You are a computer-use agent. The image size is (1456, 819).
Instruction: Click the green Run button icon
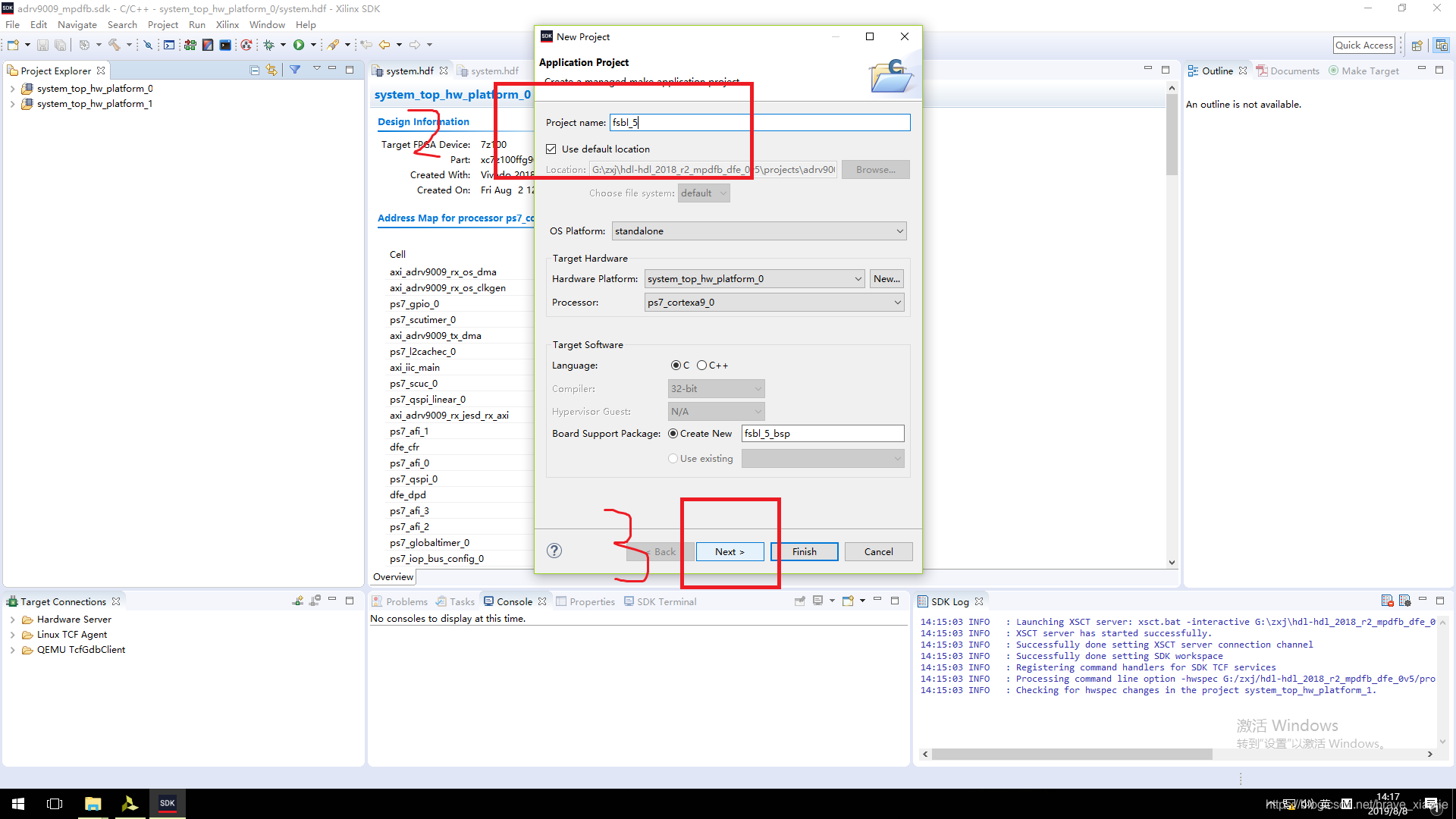tap(299, 45)
